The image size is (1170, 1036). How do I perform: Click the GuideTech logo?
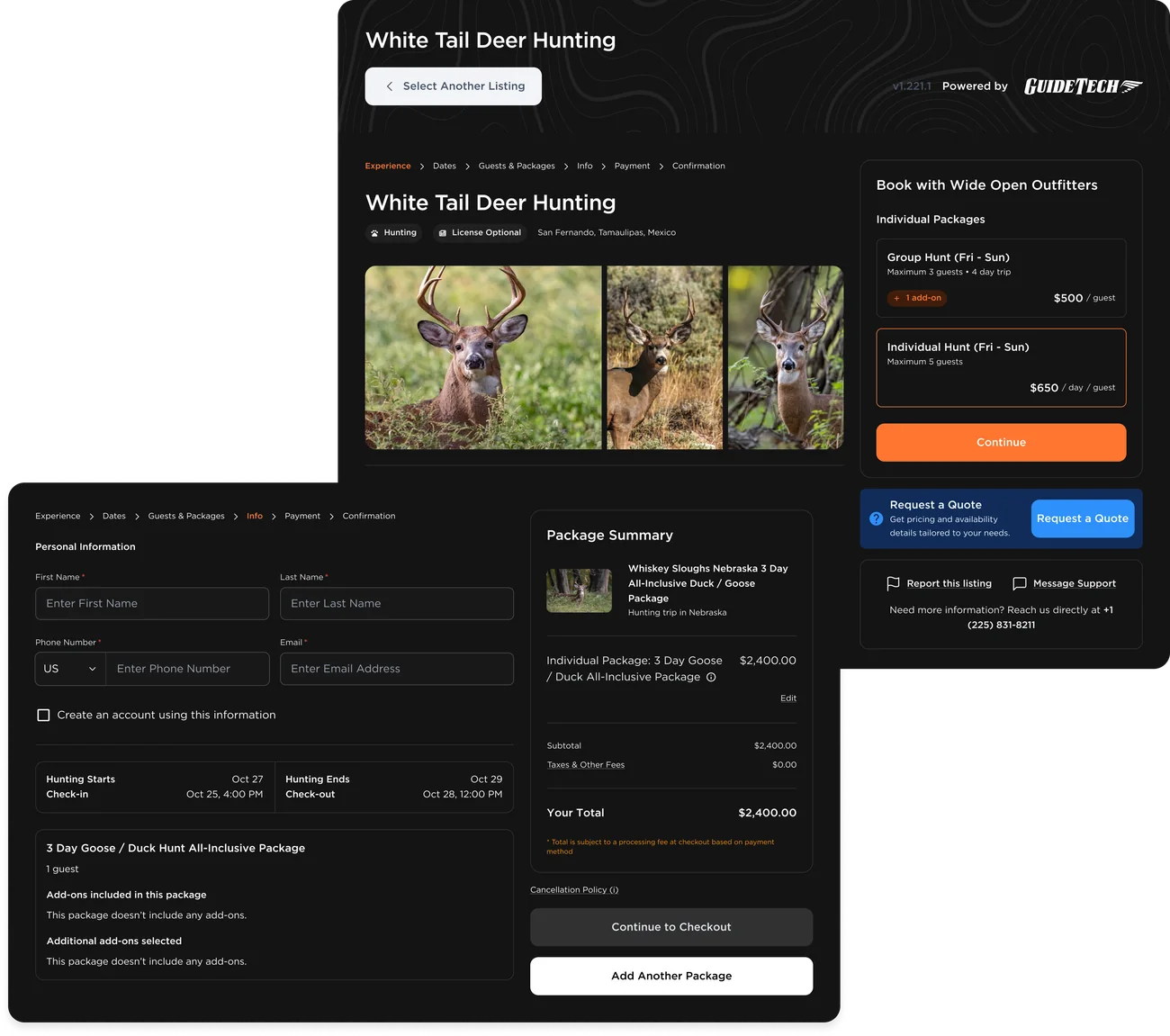click(x=1083, y=86)
